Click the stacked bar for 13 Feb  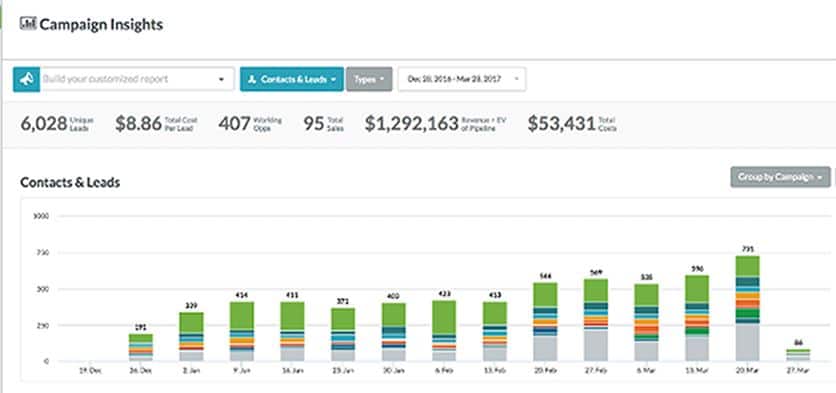coord(494,332)
